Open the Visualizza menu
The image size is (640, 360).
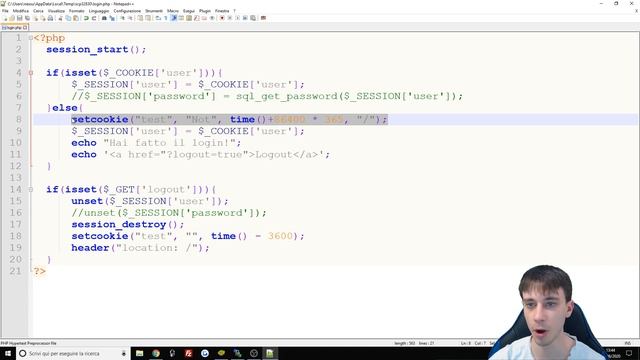[56, 11]
